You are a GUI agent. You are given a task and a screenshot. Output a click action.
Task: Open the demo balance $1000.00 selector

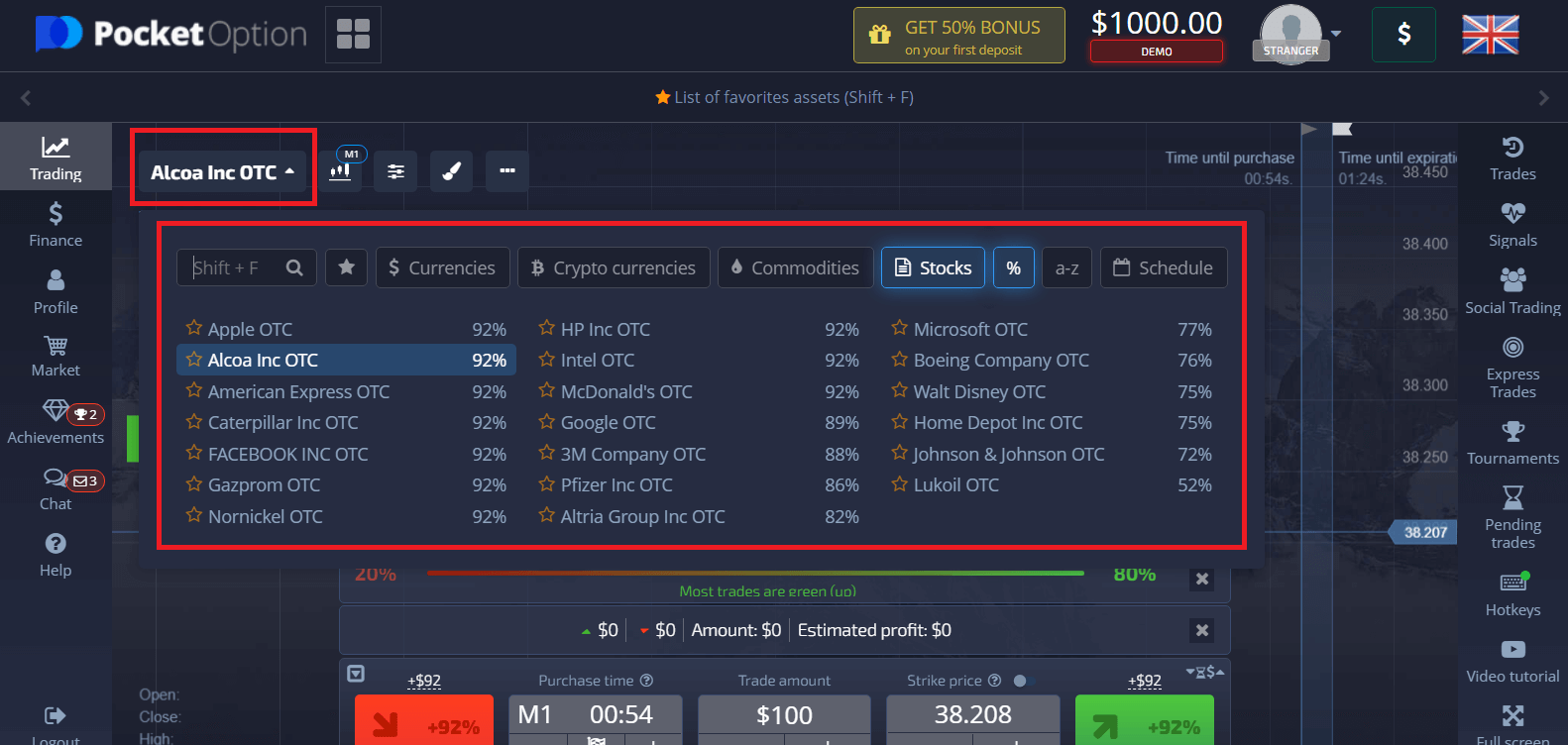click(1157, 35)
